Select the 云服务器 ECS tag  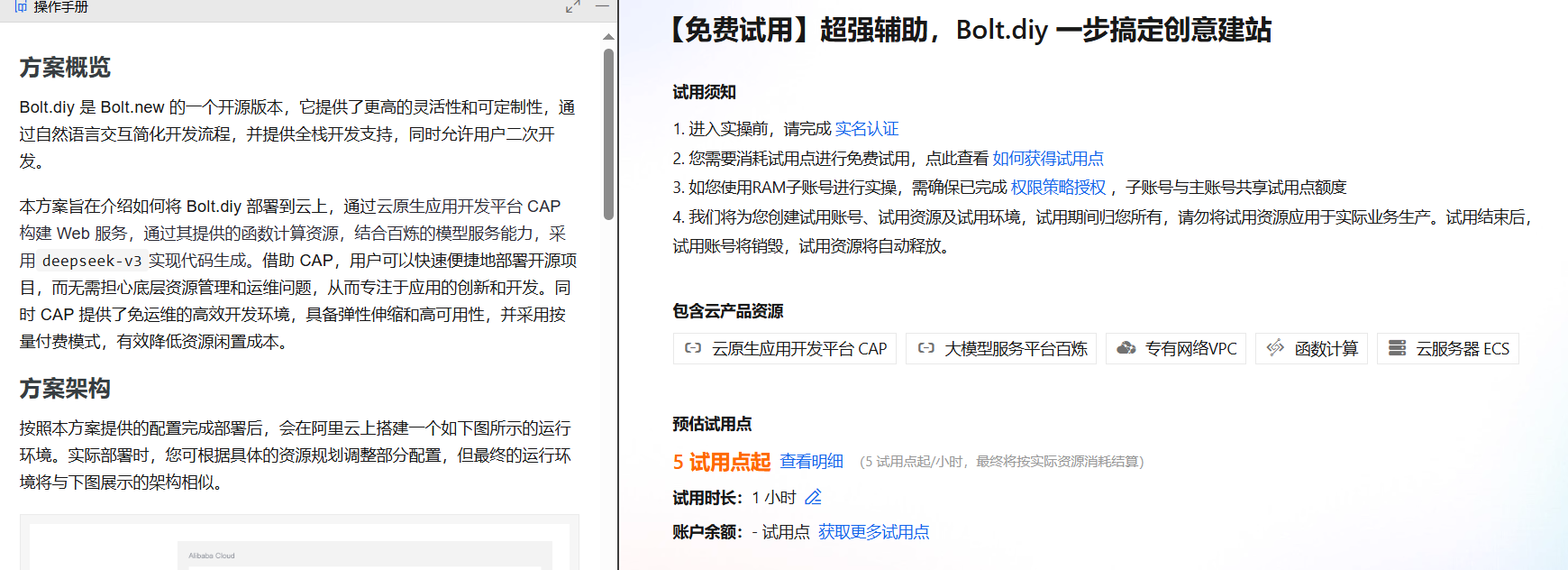pyautogui.click(x=1448, y=348)
